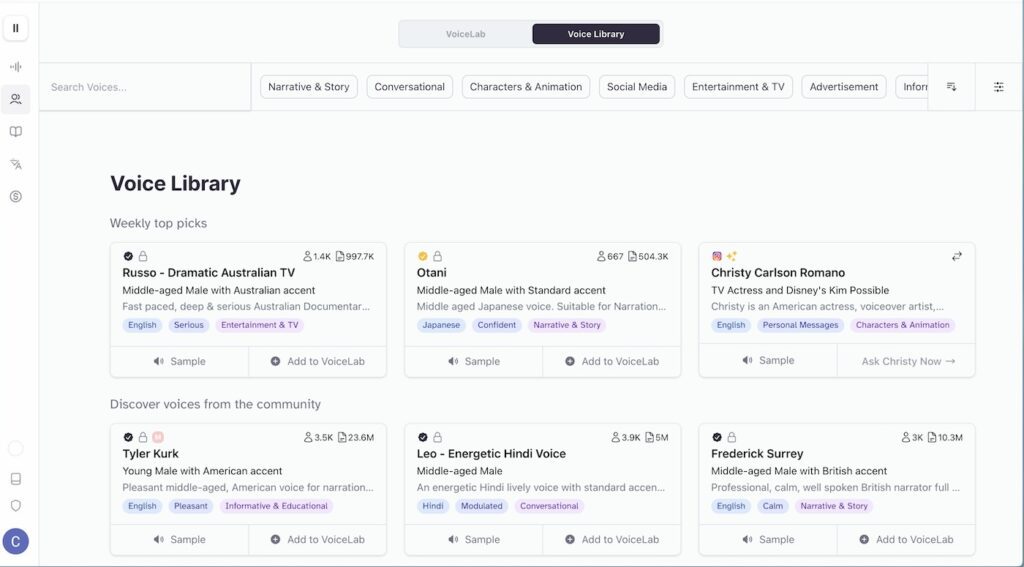The height and width of the screenshot is (567, 1024).
Task: Add Russo voice to VoiceLab
Action: [317, 361]
